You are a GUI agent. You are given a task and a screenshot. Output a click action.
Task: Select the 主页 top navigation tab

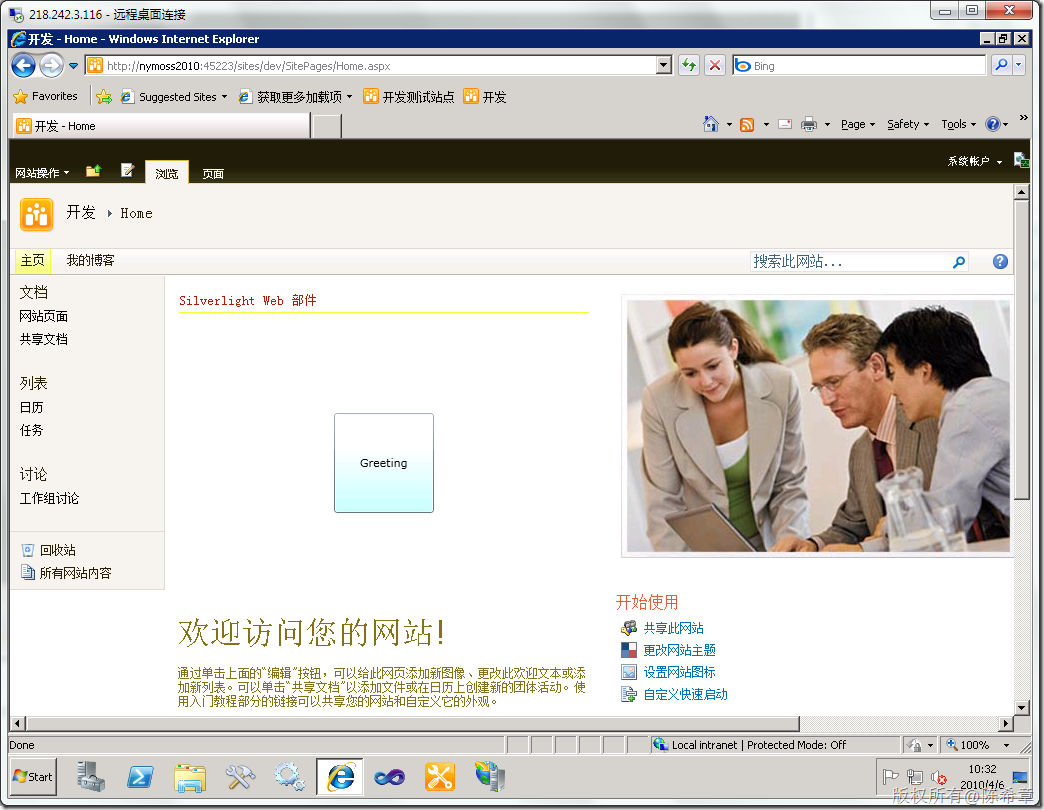tap(33, 260)
